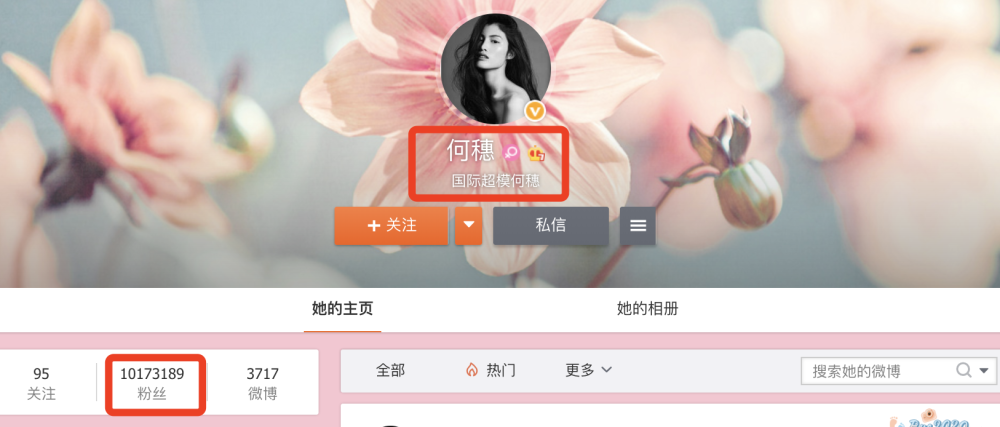Expand the 更多 filter dropdown
Screen dimensions: 1000x427
588,370
